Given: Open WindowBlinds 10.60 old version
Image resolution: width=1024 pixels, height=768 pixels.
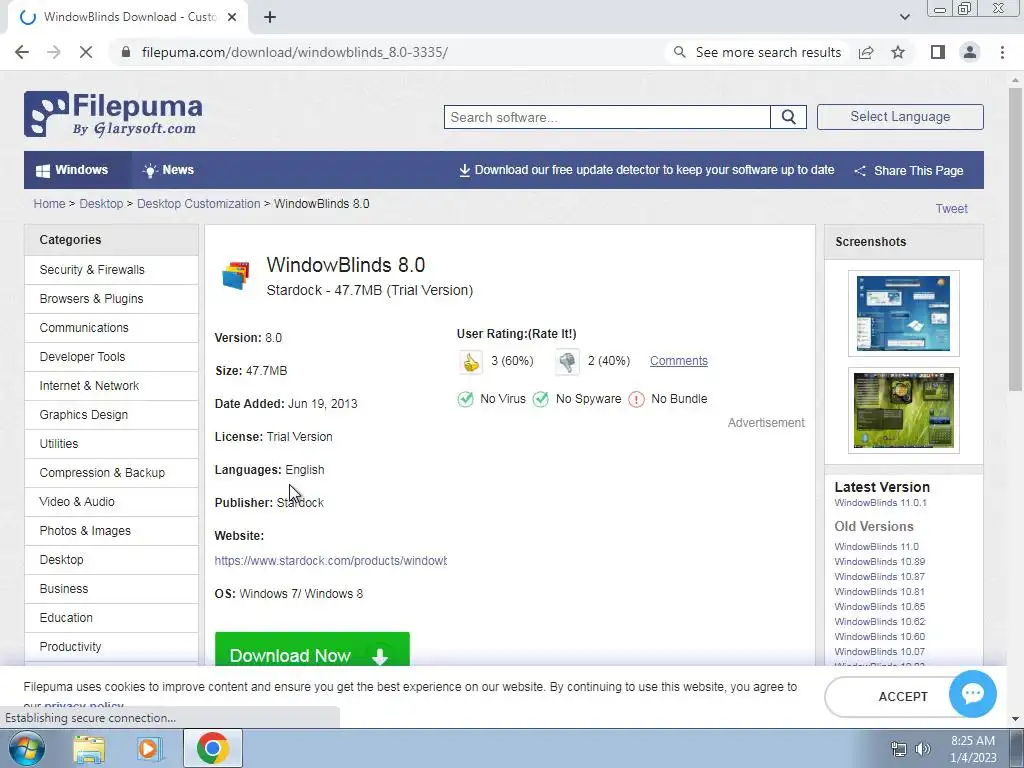Looking at the screenshot, I should pyautogui.click(x=880, y=637).
